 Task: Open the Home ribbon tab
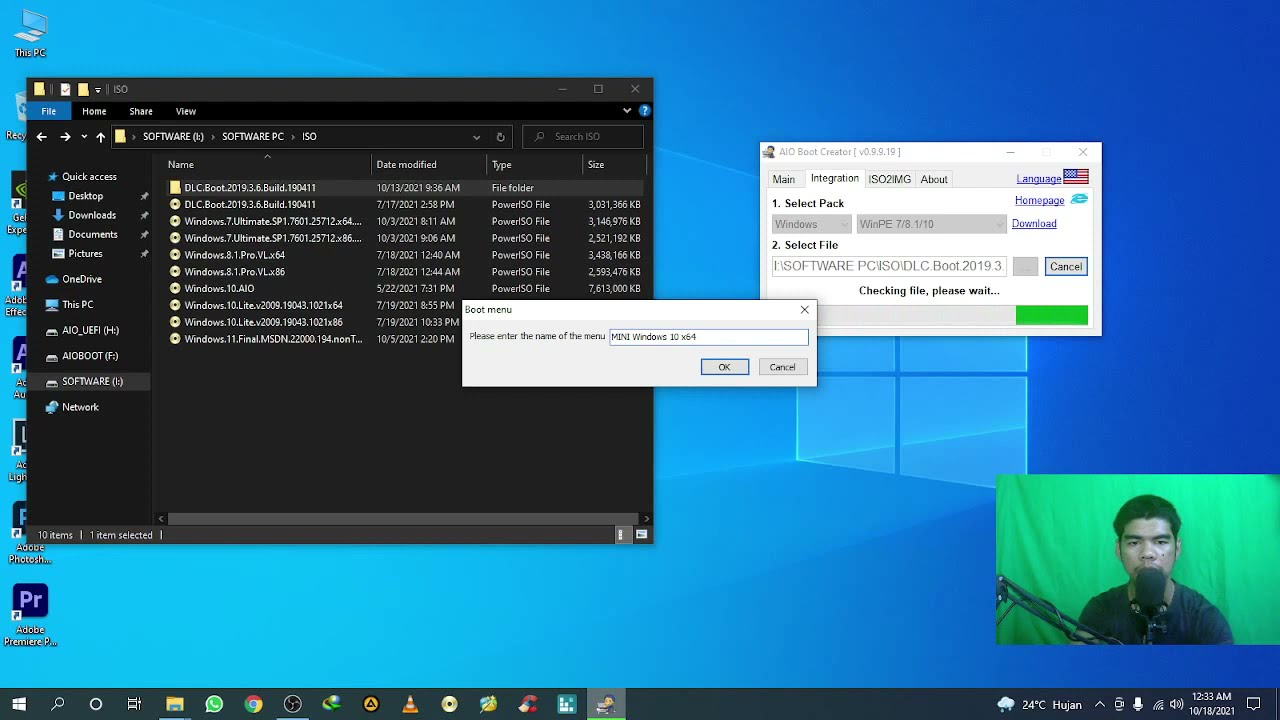(94, 111)
